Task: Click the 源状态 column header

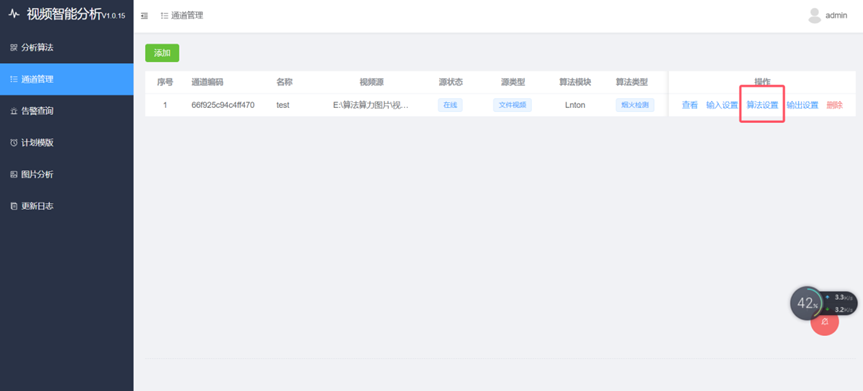Action: coord(451,82)
